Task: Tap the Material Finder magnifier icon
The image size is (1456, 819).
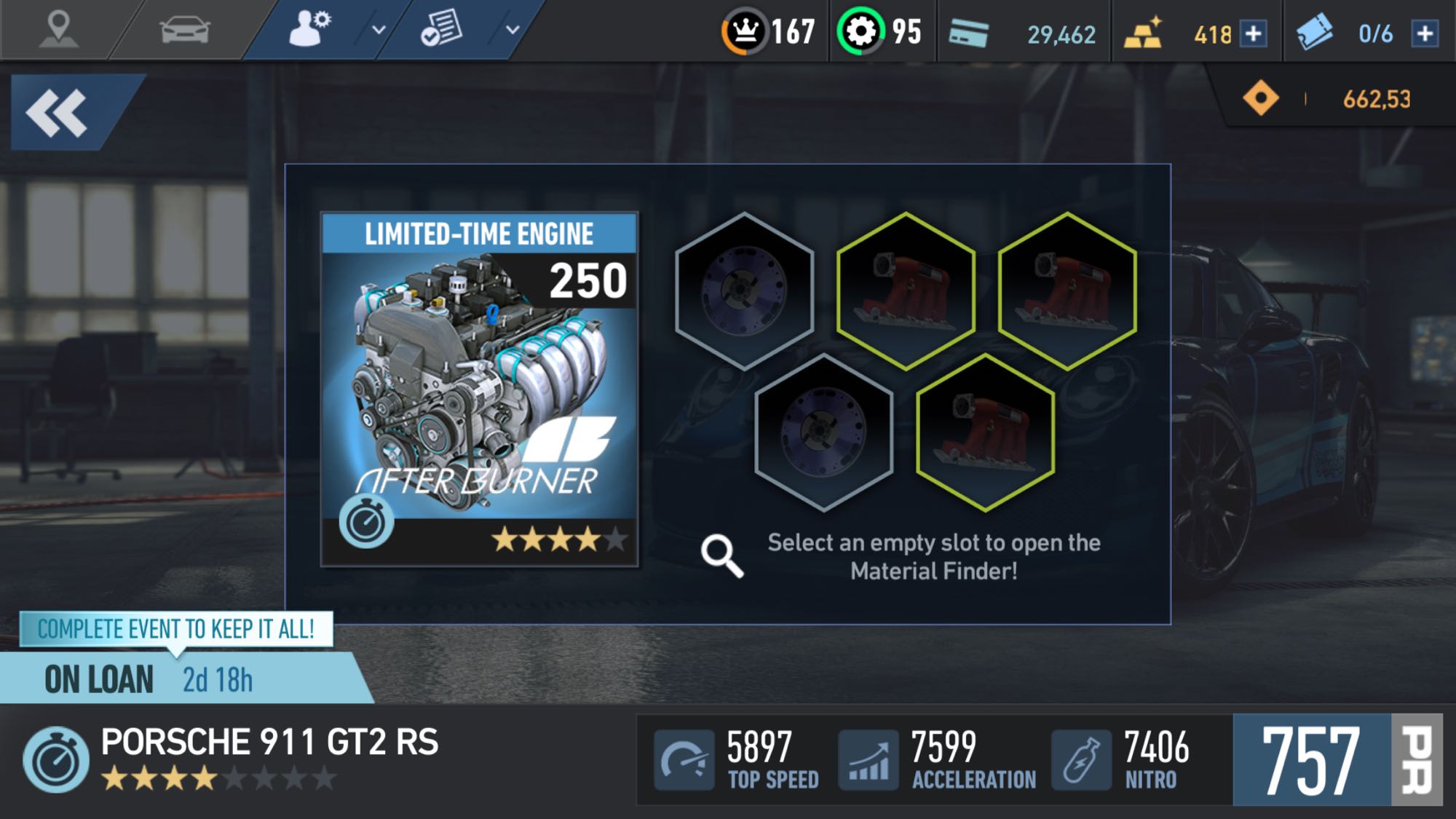Action: point(722,556)
